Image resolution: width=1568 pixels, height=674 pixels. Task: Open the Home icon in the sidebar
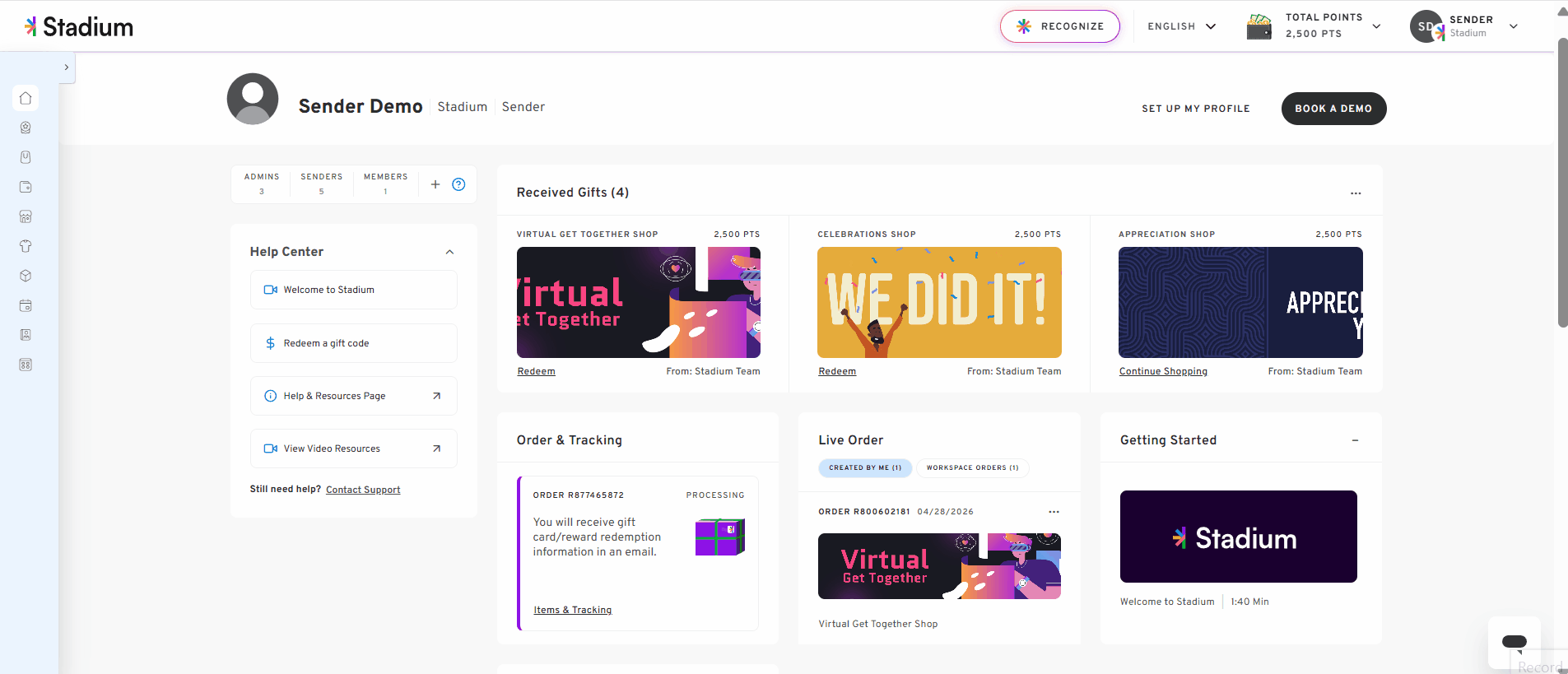[26, 98]
